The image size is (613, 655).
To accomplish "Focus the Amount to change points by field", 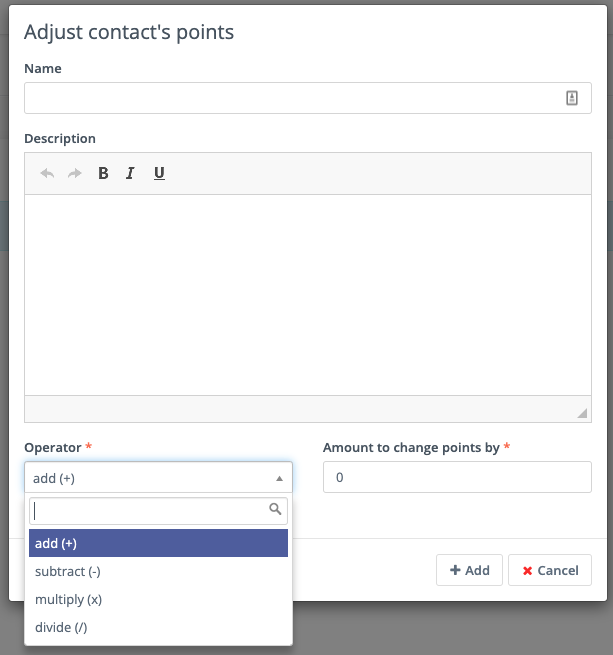I will click(x=457, y=478).
